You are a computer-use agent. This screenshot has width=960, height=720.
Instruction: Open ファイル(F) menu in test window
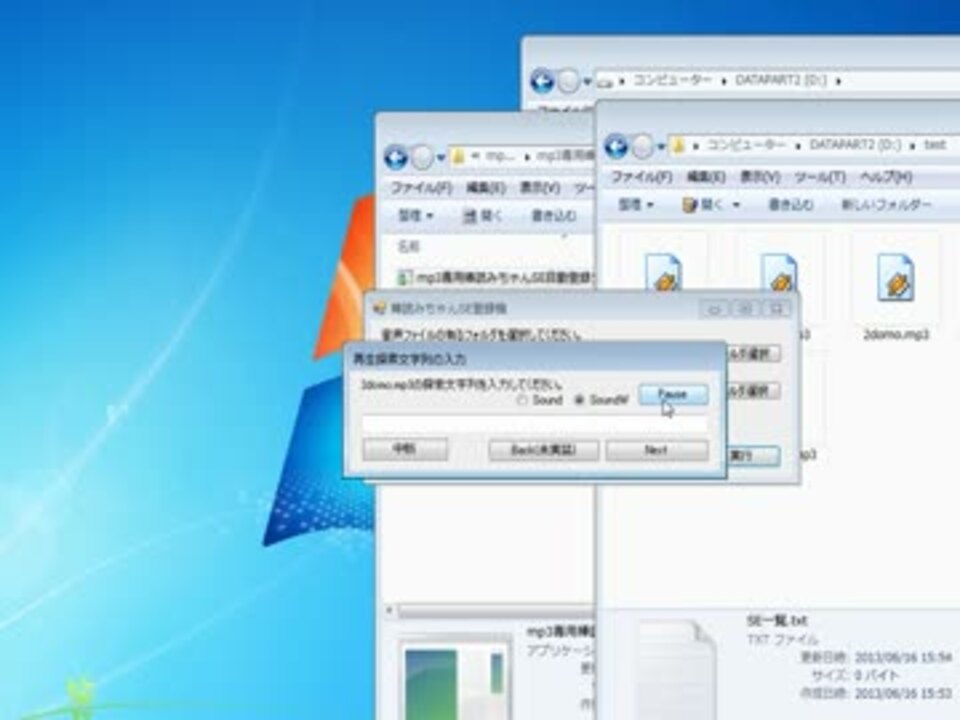pos(641,178)
